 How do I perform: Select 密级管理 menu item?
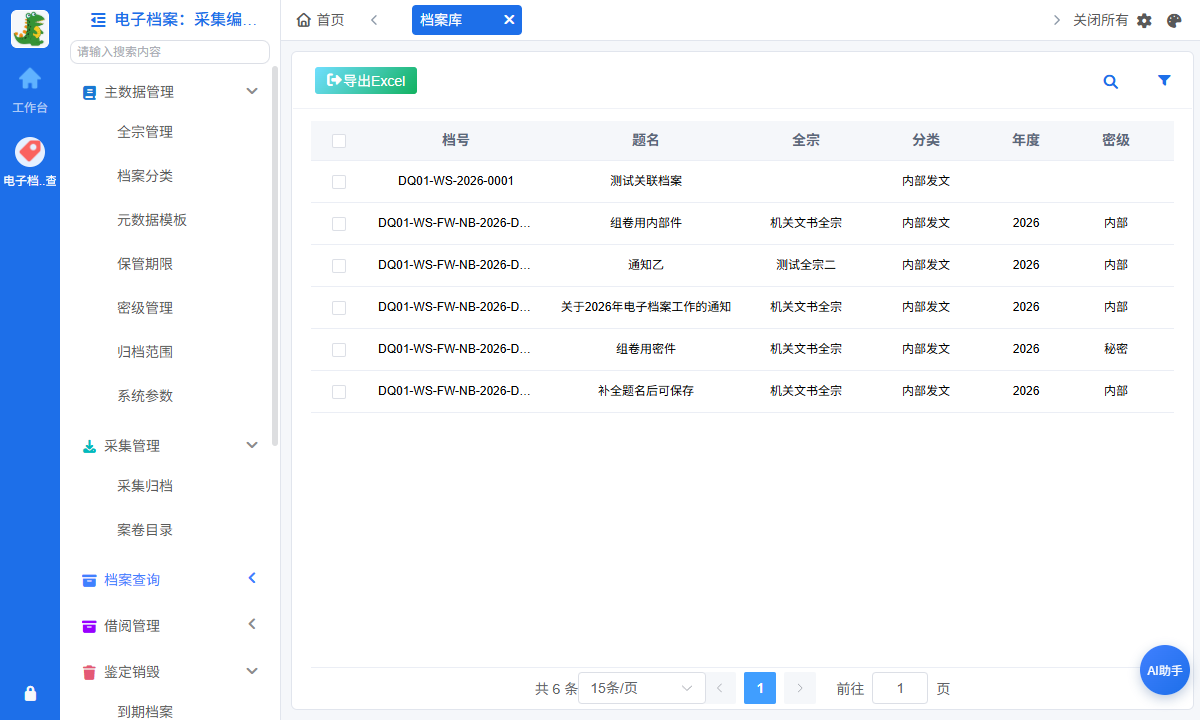point(145,308)
